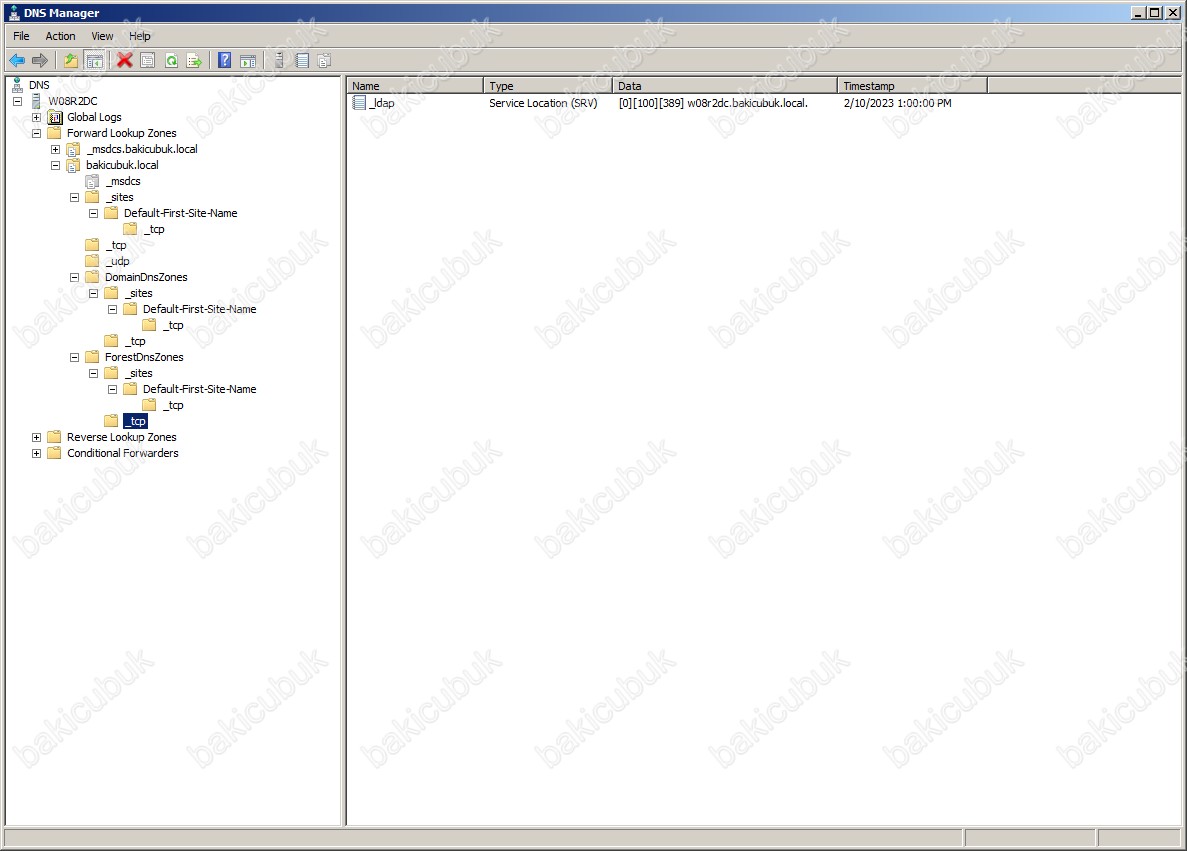Open Properties from the toolbar icon
Image resolution: width=1187 pixels, height=851 pixels.
coord(148,61)
